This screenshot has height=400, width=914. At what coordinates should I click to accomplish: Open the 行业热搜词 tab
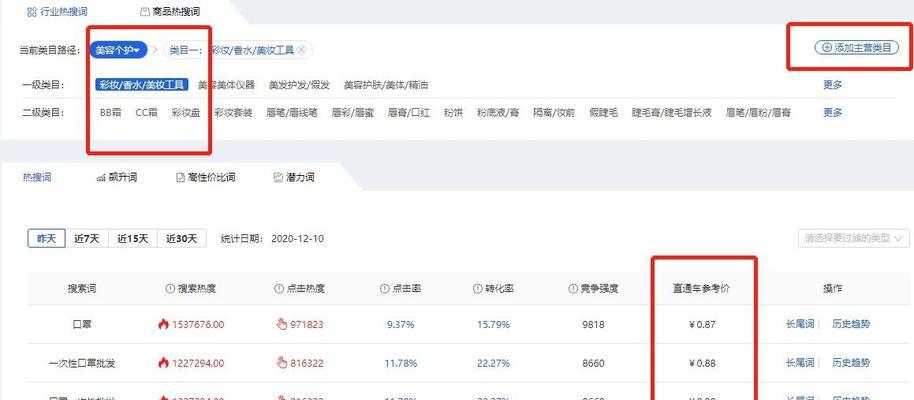point(57,12)
